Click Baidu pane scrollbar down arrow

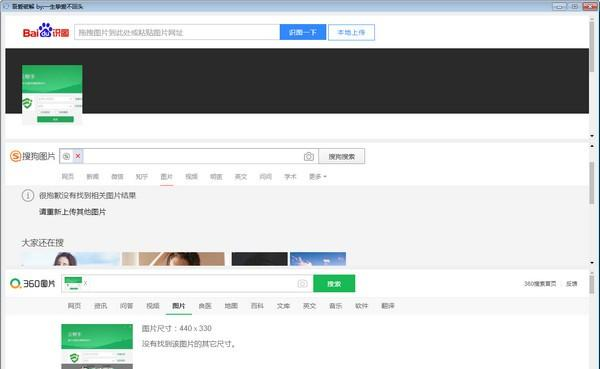592,136
